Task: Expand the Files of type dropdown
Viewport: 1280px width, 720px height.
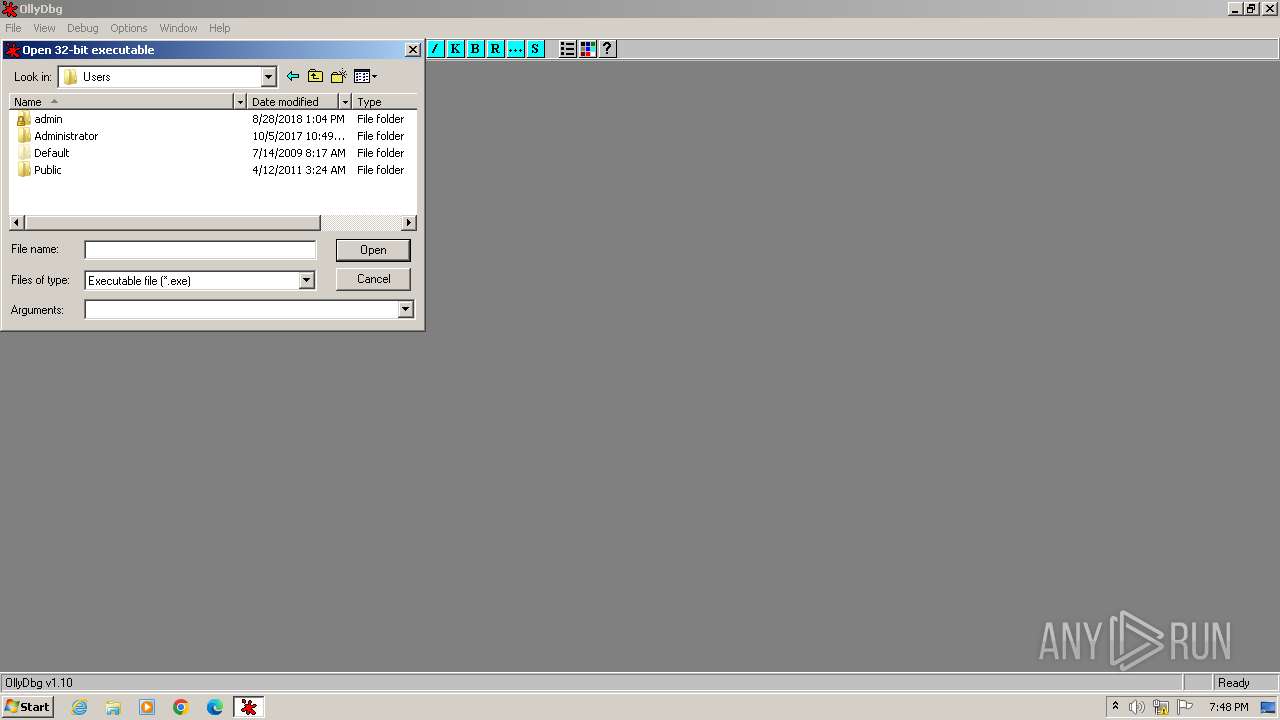Action: coord(307,281)
